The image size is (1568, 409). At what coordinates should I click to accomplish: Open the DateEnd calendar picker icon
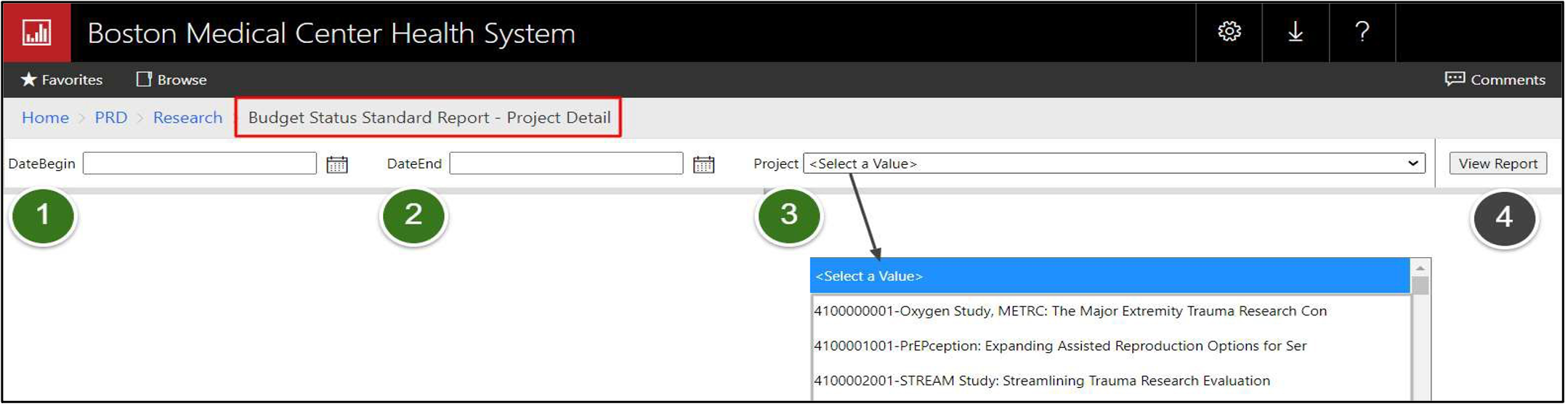click(x=703, y=164)
